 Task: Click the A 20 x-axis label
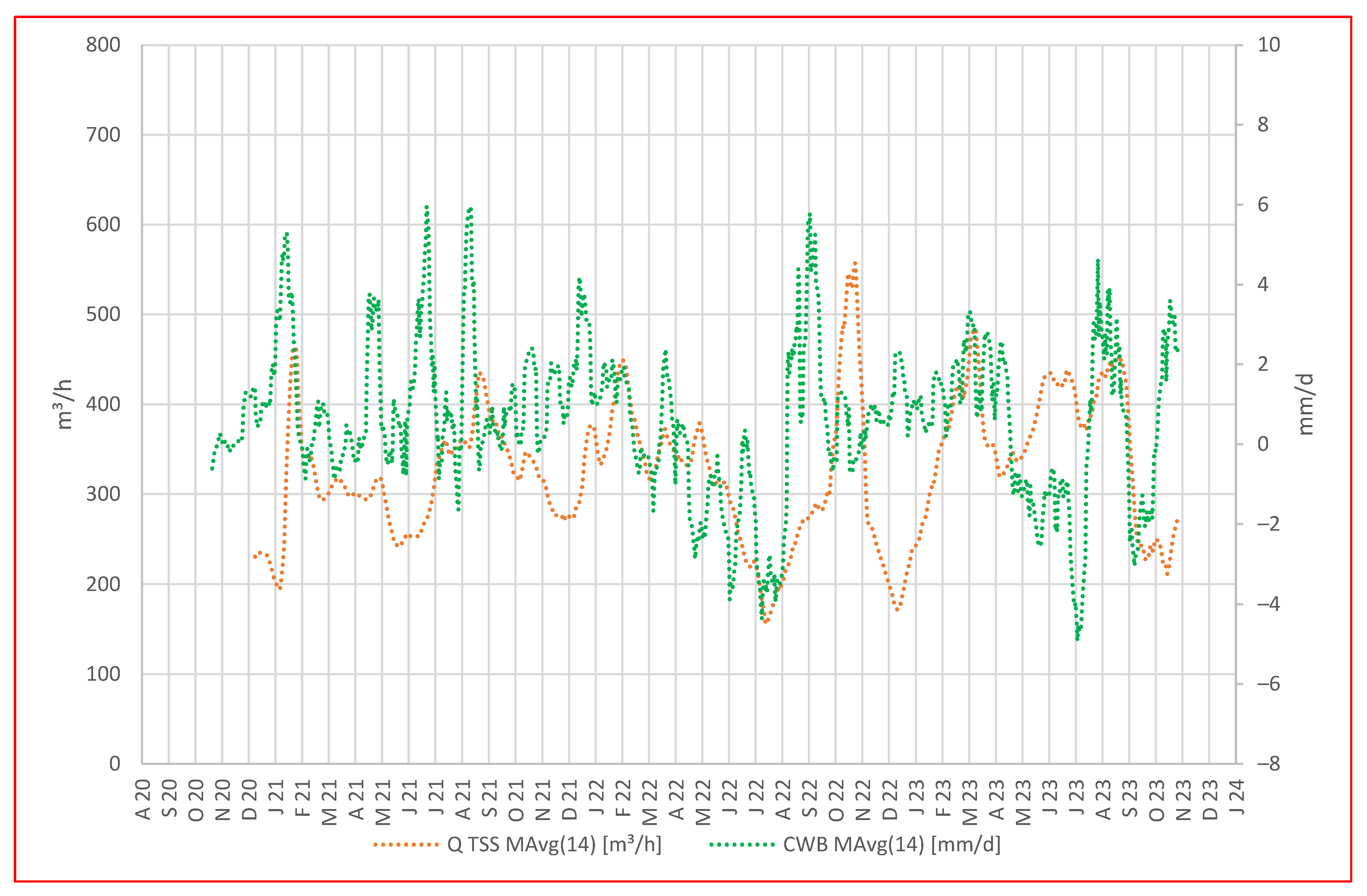coord(142,800)
